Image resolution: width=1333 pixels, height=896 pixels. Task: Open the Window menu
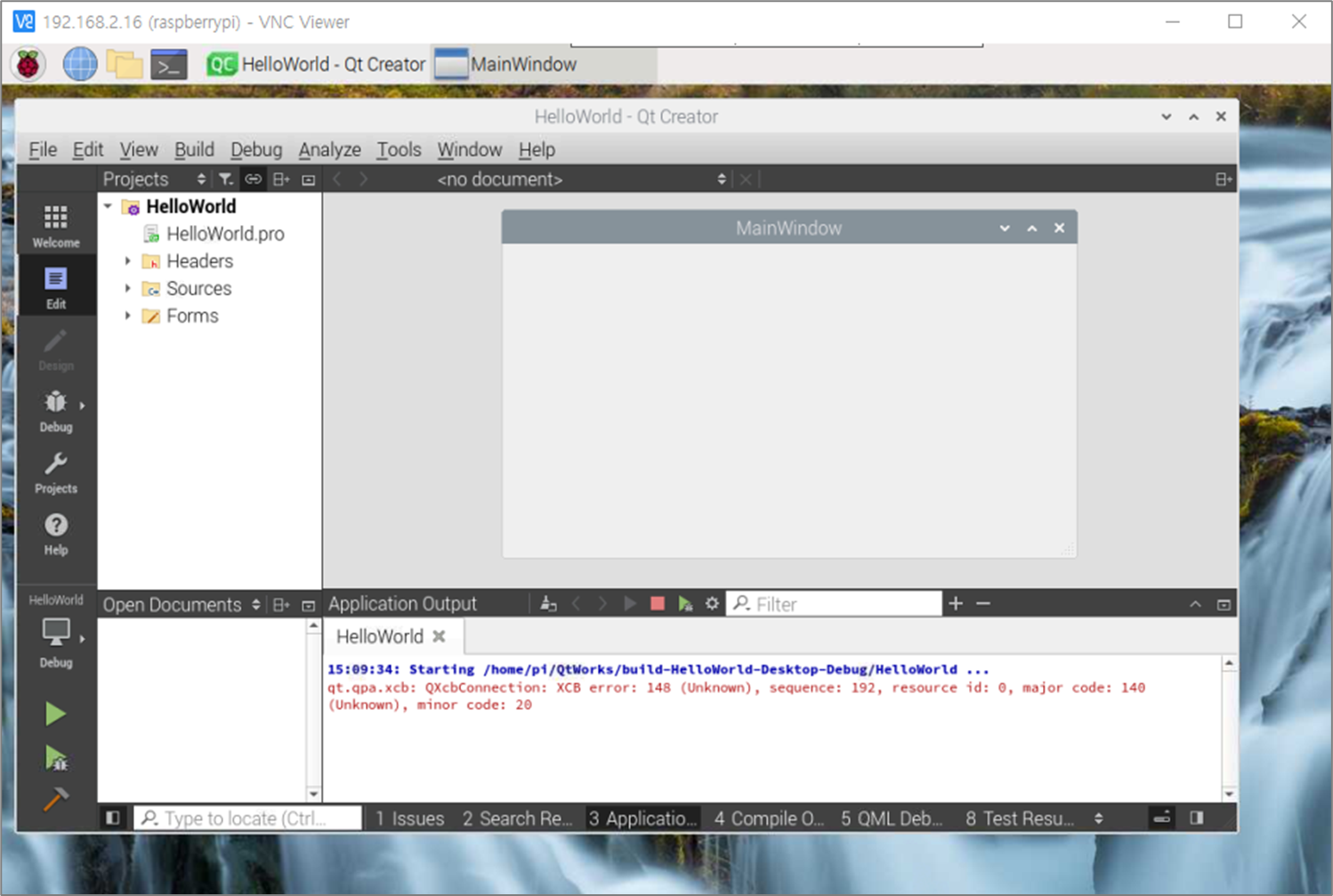point(470,149)
